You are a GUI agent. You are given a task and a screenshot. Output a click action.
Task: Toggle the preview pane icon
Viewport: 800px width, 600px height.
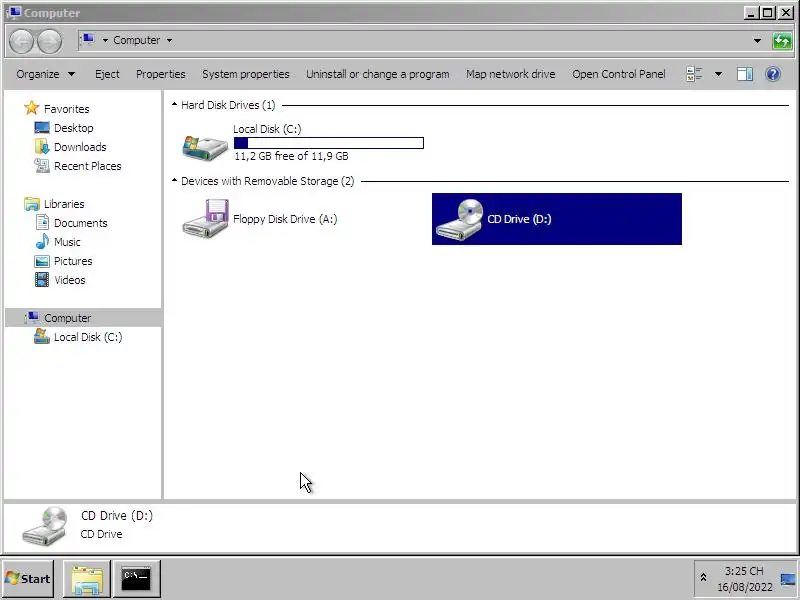click(x=744, y=74)
